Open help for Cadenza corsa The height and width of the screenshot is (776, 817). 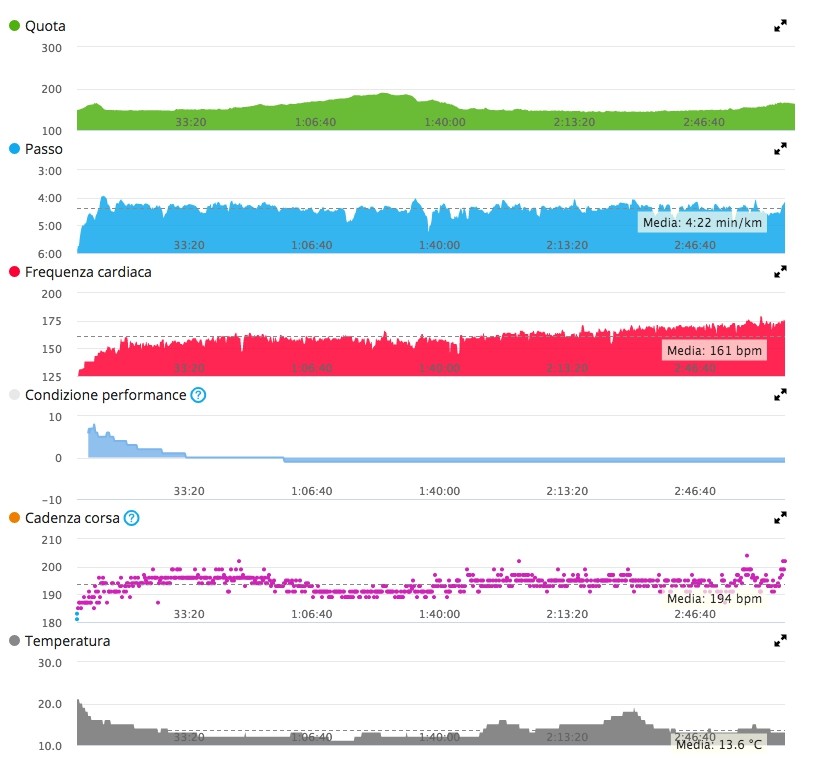pos(131,518)
